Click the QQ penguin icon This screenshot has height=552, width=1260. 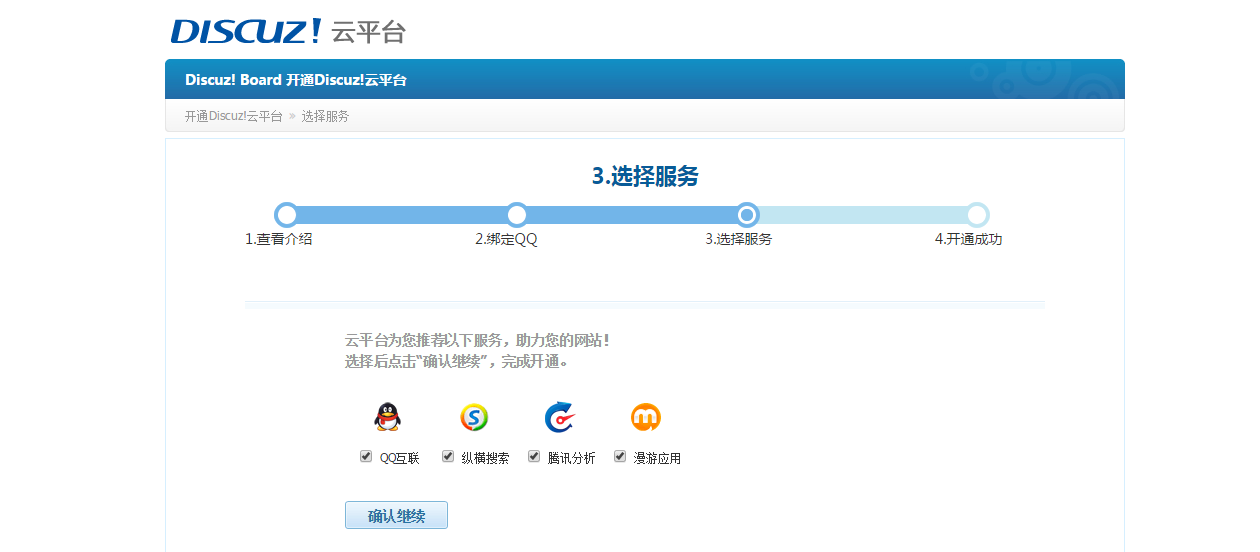(387, 417)
